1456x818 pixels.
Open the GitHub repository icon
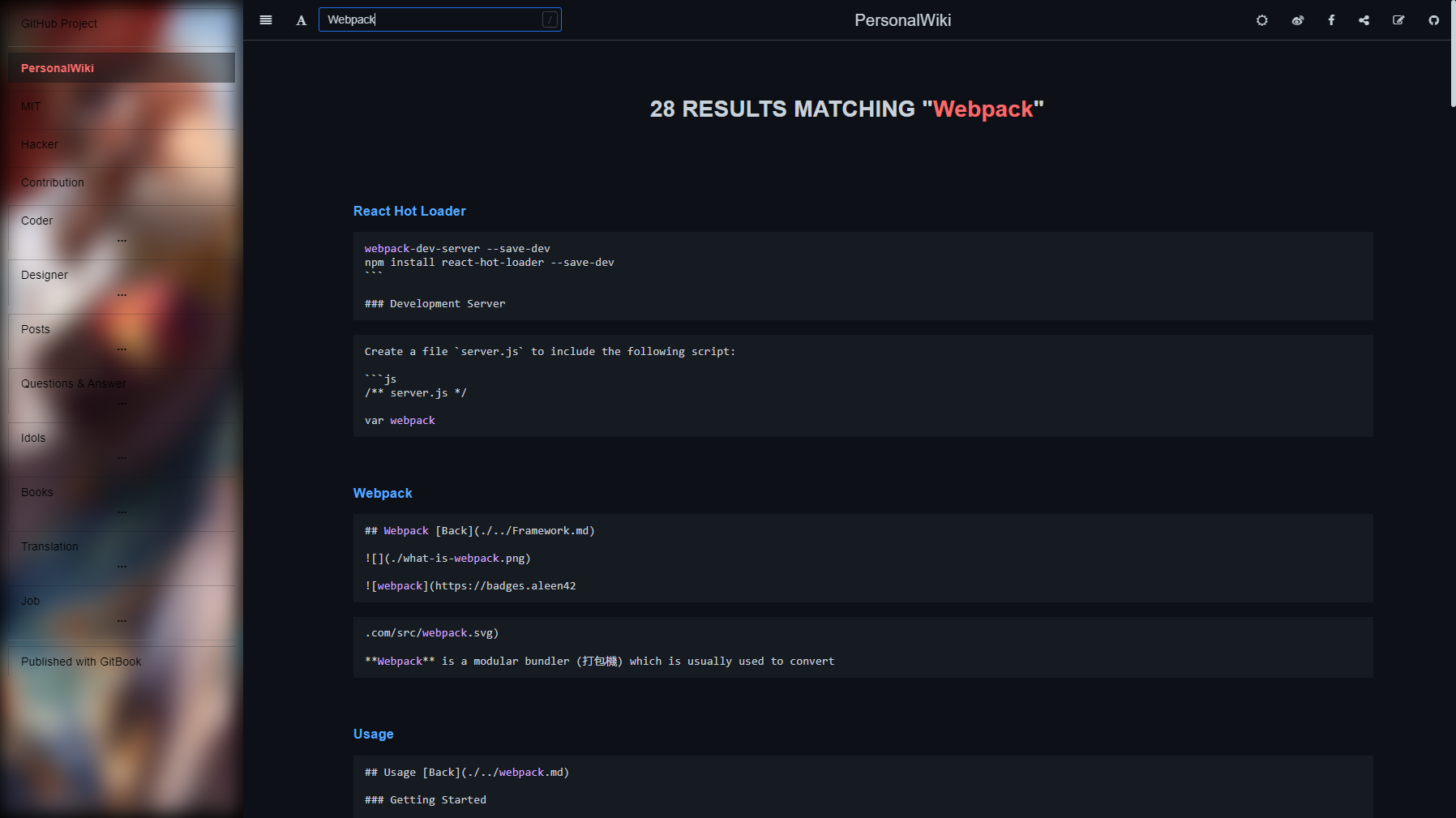1433,20
